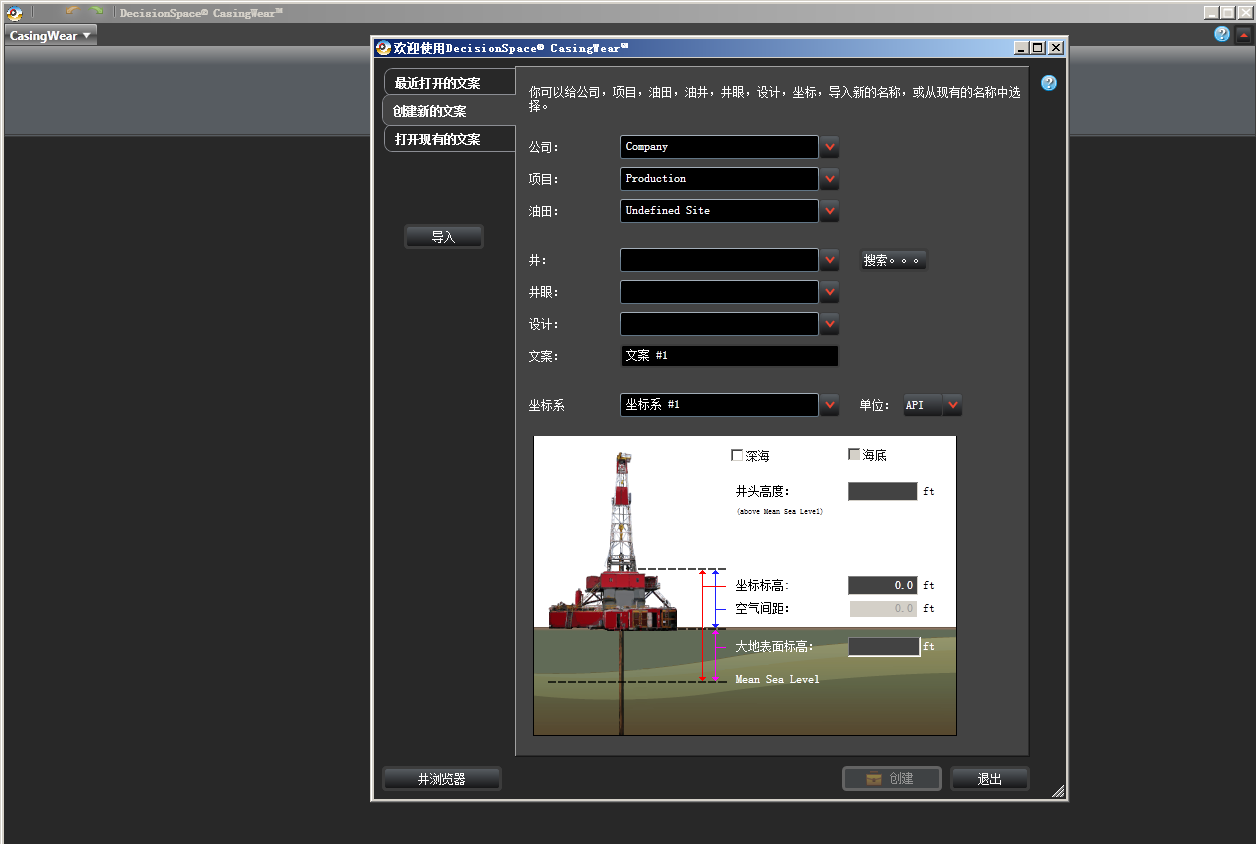The height and width of the screenshot is (844, 1256).
Task: Click the Undo arrow in the main toolbar
Action: pos(73,11)
